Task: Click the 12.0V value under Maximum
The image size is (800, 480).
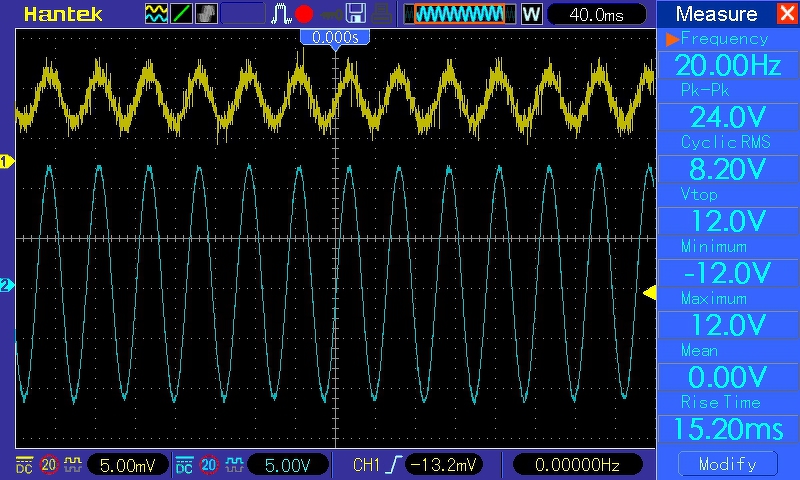Action: point(728,325)
